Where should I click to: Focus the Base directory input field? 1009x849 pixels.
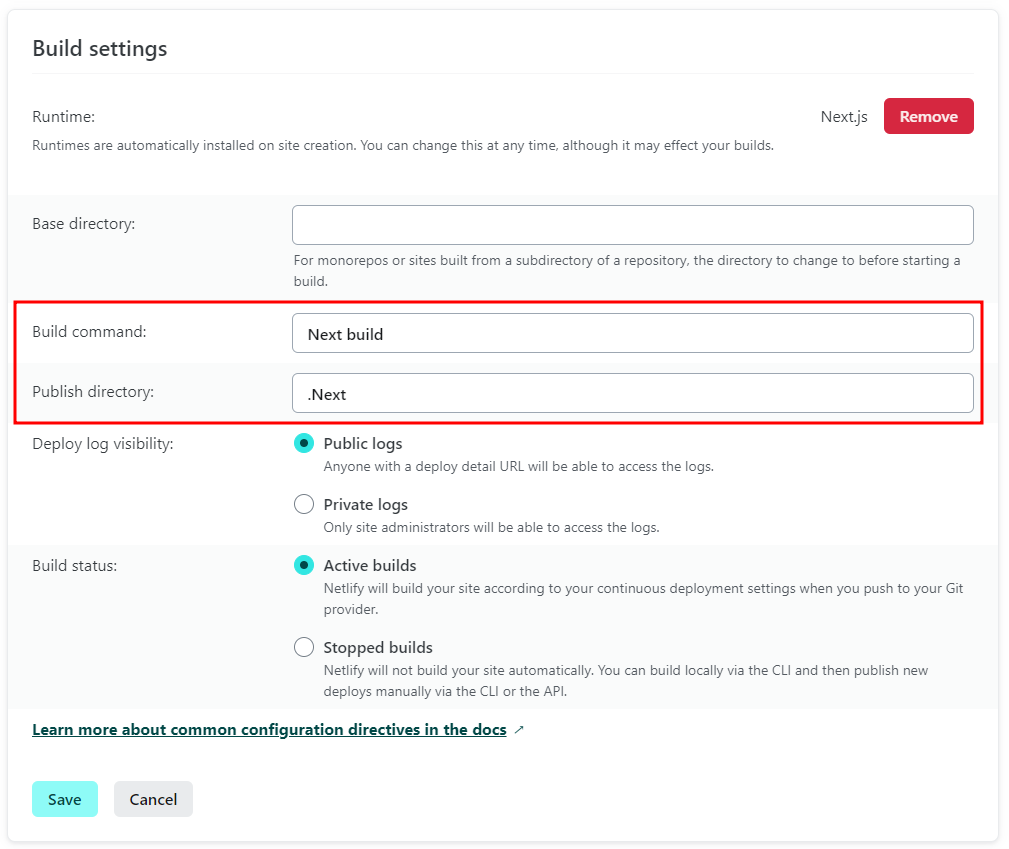pos(633,225)
